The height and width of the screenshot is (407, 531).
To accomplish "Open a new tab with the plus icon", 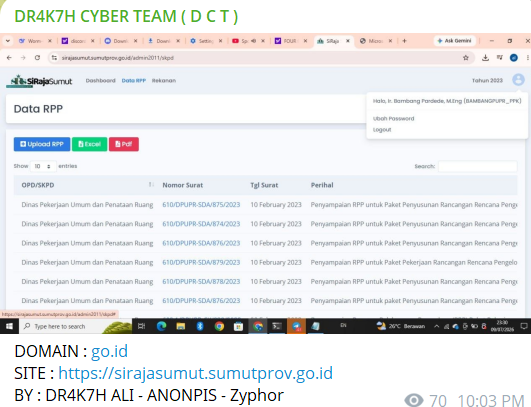I will point(404,41).
